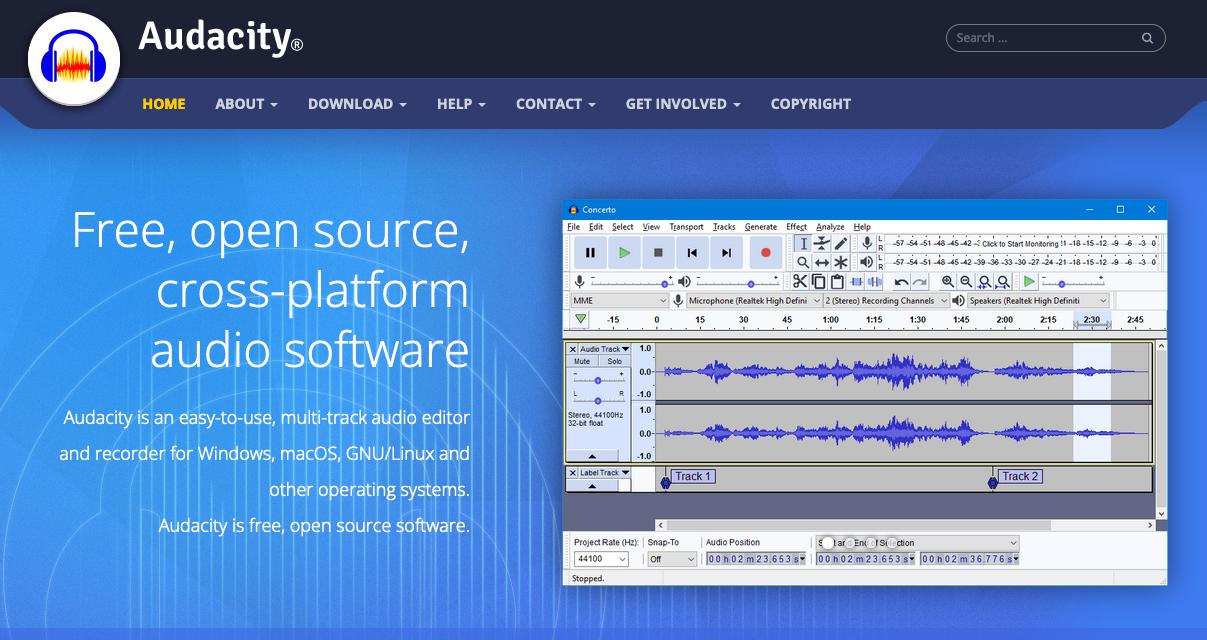Viewport: 1207px width, 640px height.
Task: Open the Project Rate 44100 dropdown
Action: tap(601, 559)
